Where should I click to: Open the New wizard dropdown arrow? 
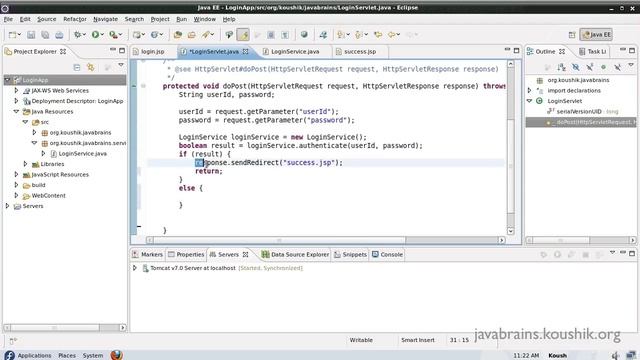tap(19, 35)
